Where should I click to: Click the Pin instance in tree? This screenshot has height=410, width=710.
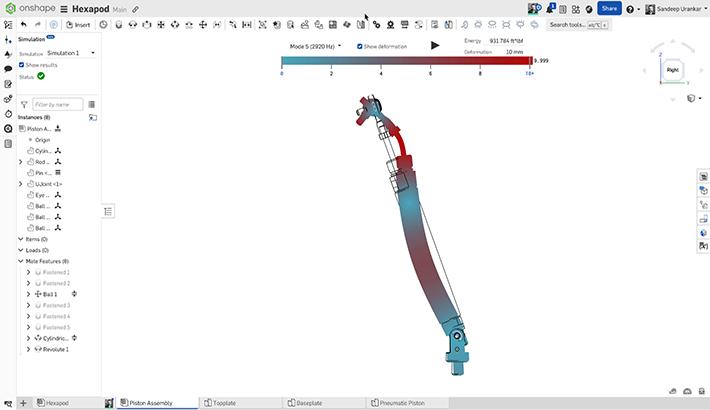coord(43,173)
